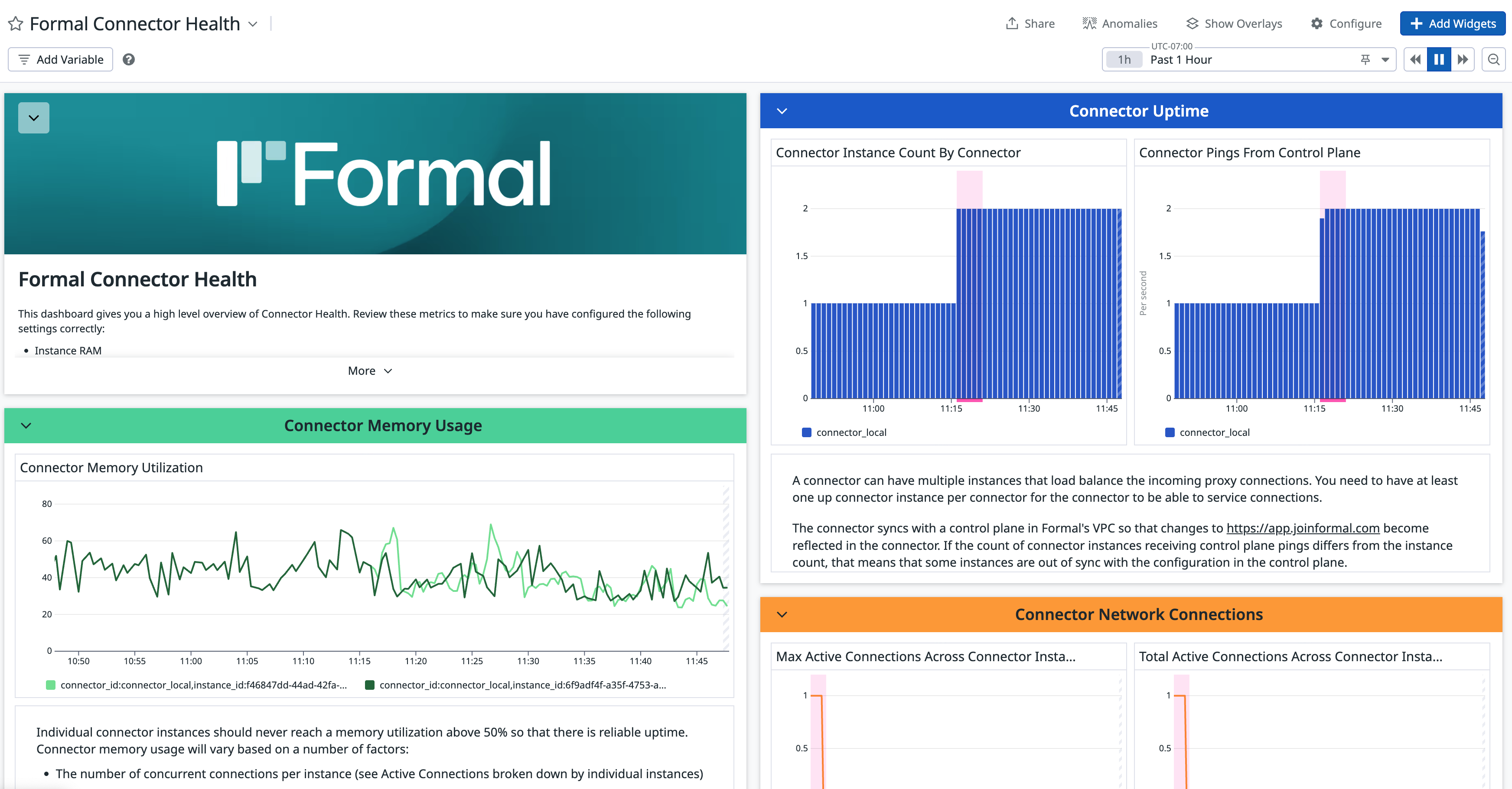The height and width of the screenshot is (789, 1512).
Task: Click the help question mark icon
Action: click(x=129, y=59)
